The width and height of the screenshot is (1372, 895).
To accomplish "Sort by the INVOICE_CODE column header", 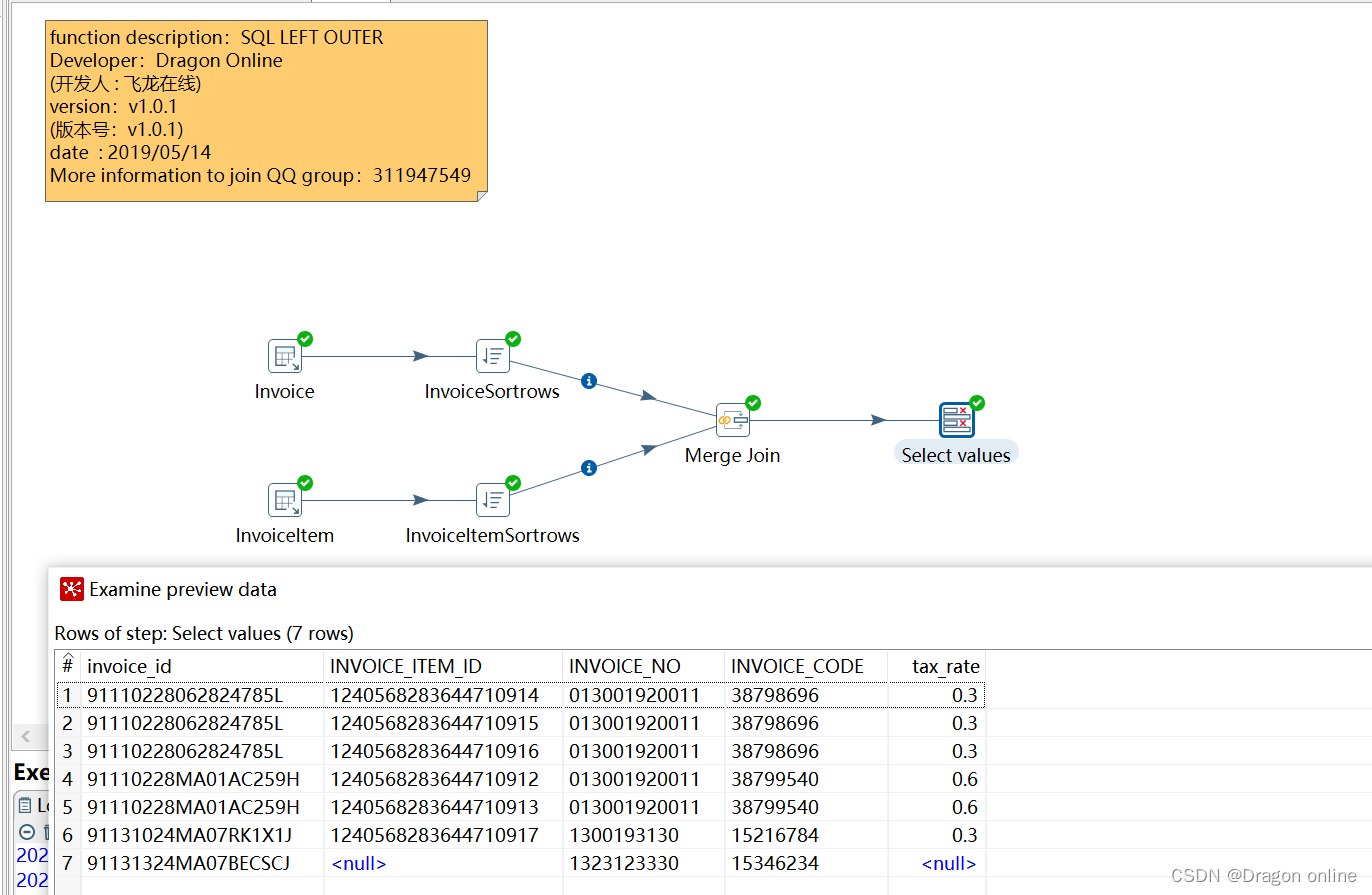I will point(806,666).
